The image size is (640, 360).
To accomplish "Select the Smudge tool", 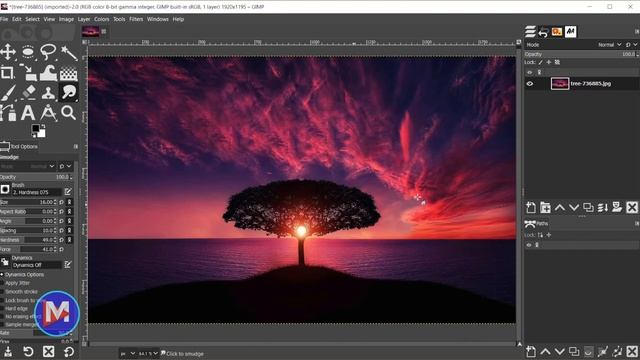I will click(x=69, y=93).
